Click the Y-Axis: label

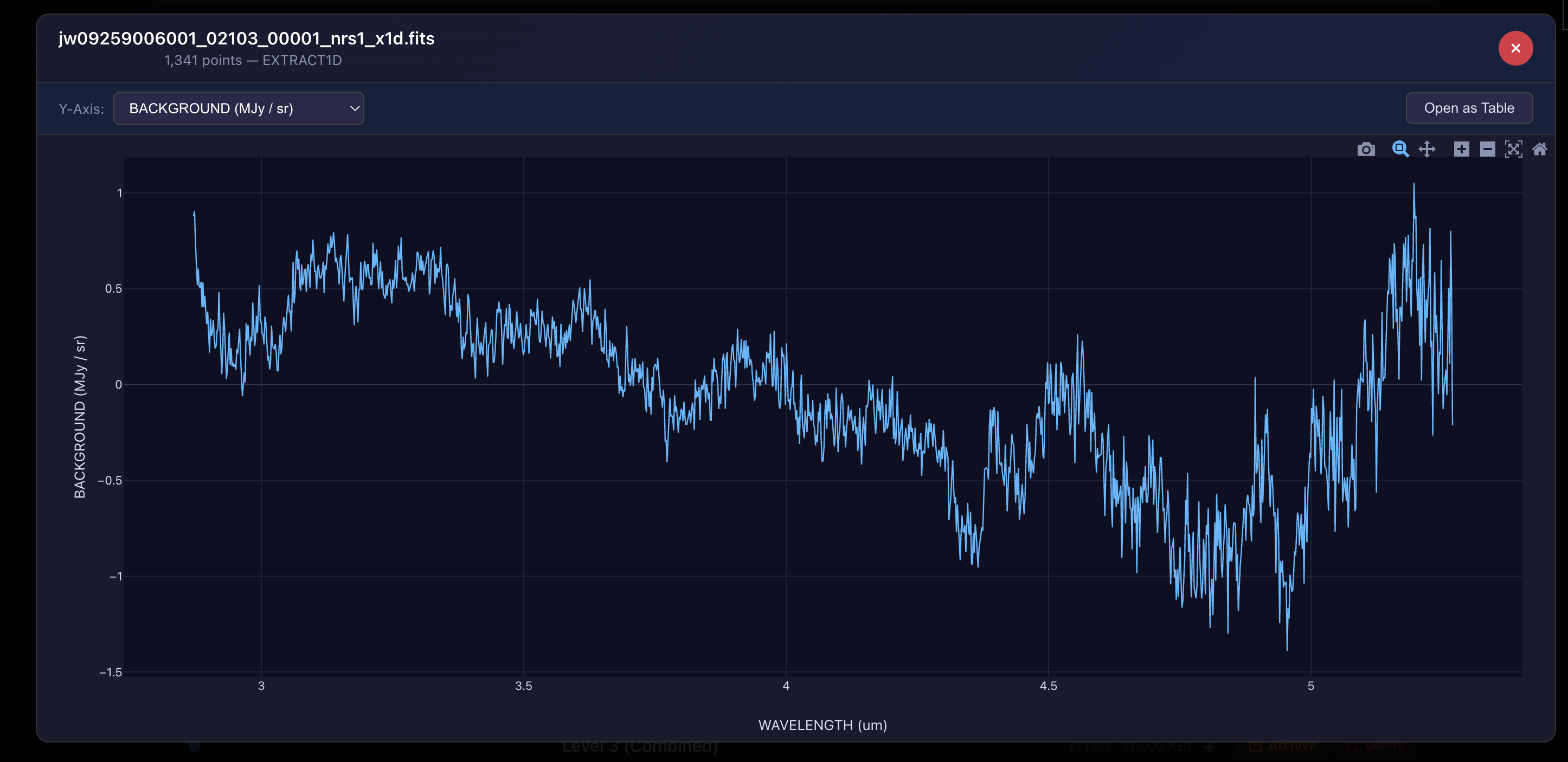[81, 109]
